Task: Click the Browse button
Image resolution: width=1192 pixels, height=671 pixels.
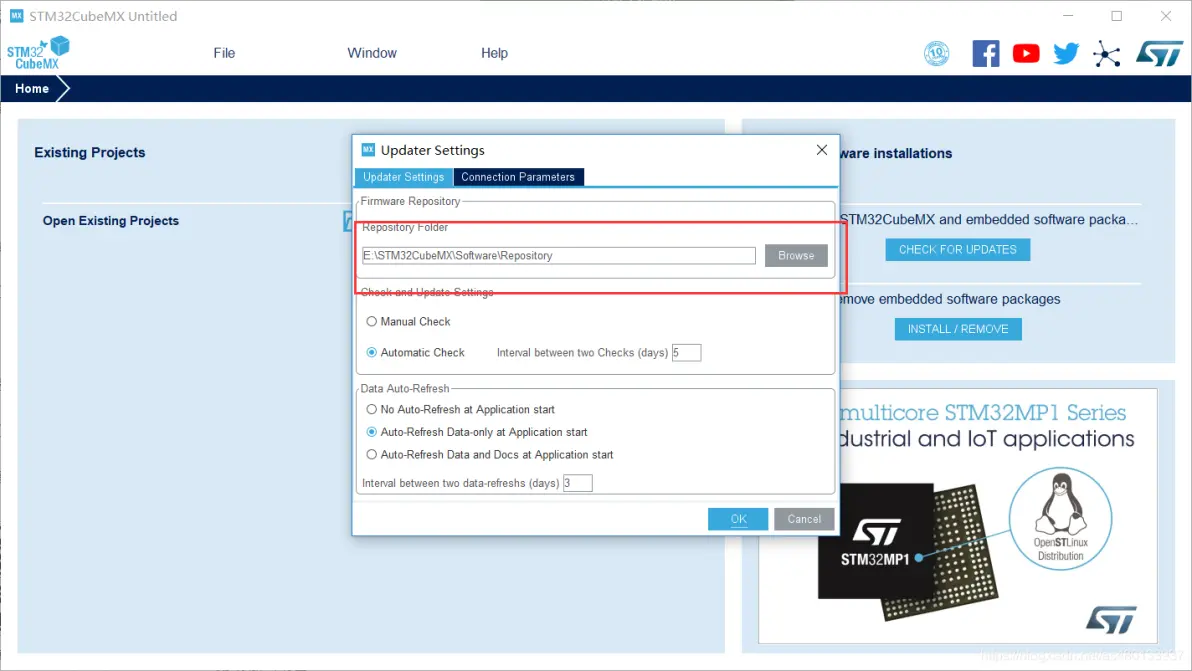Action: [796, 255]
